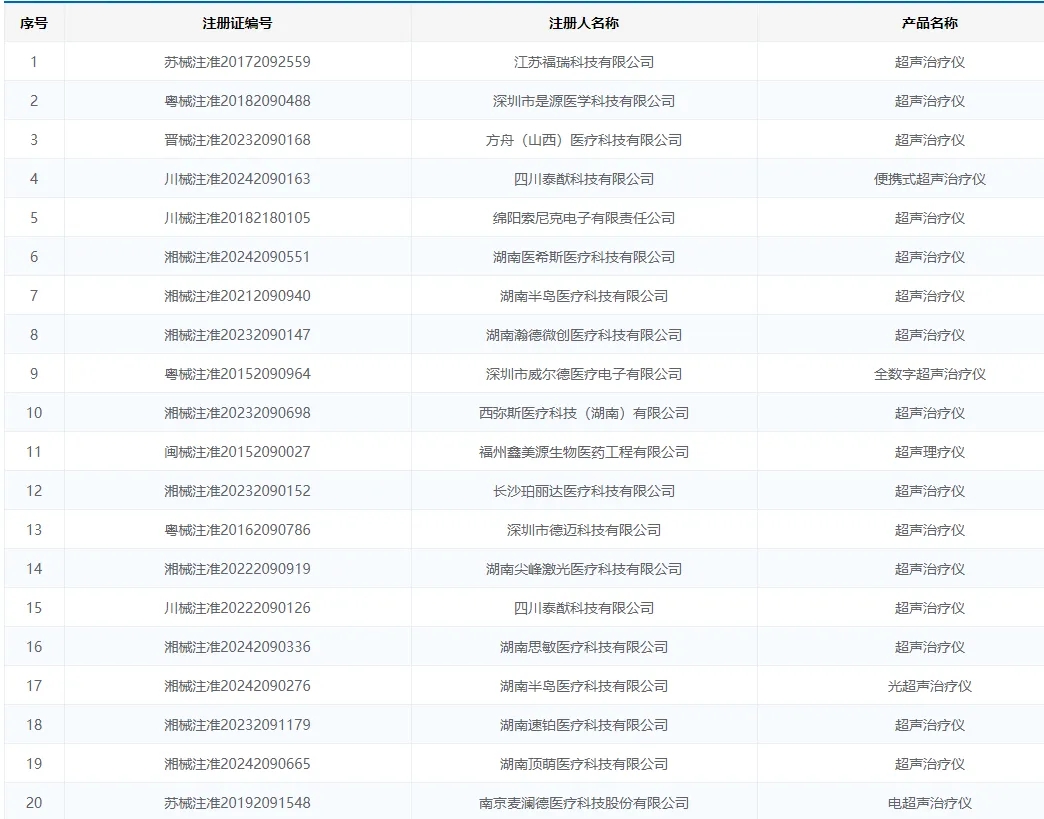Select product name 超声理疗仪
1044x819 pixels.
coord(930,451)
